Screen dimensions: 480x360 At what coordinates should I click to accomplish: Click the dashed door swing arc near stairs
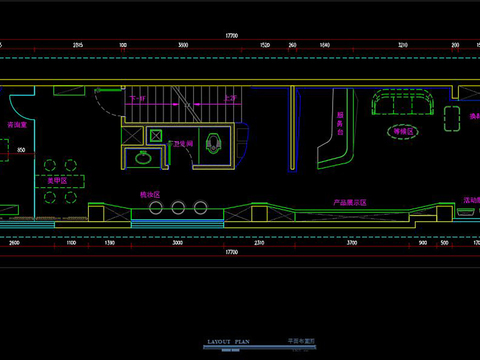click(x=107, y=103)
